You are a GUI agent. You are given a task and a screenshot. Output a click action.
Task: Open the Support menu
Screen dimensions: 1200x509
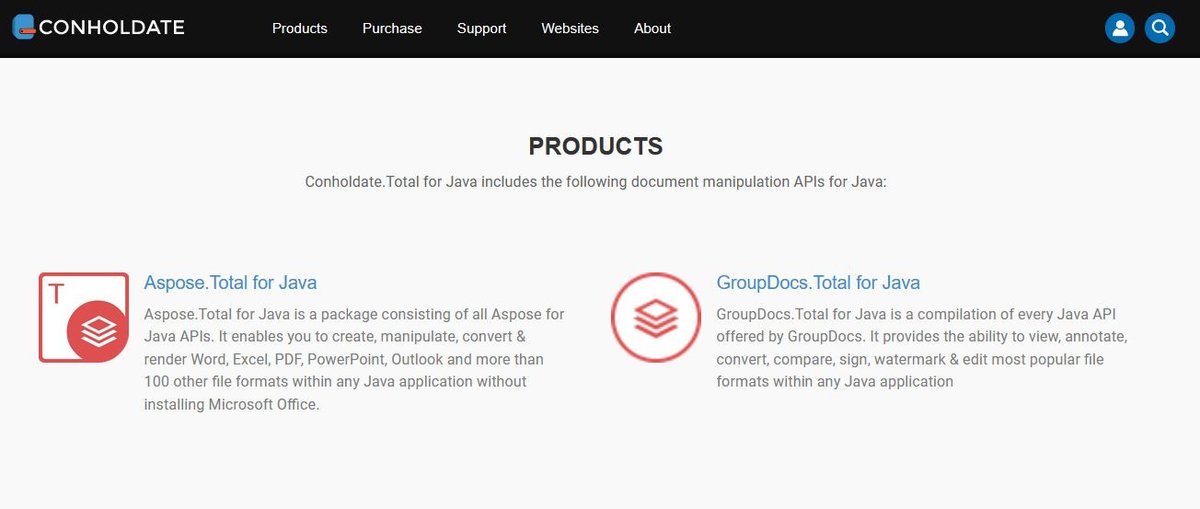coord(482,28)
